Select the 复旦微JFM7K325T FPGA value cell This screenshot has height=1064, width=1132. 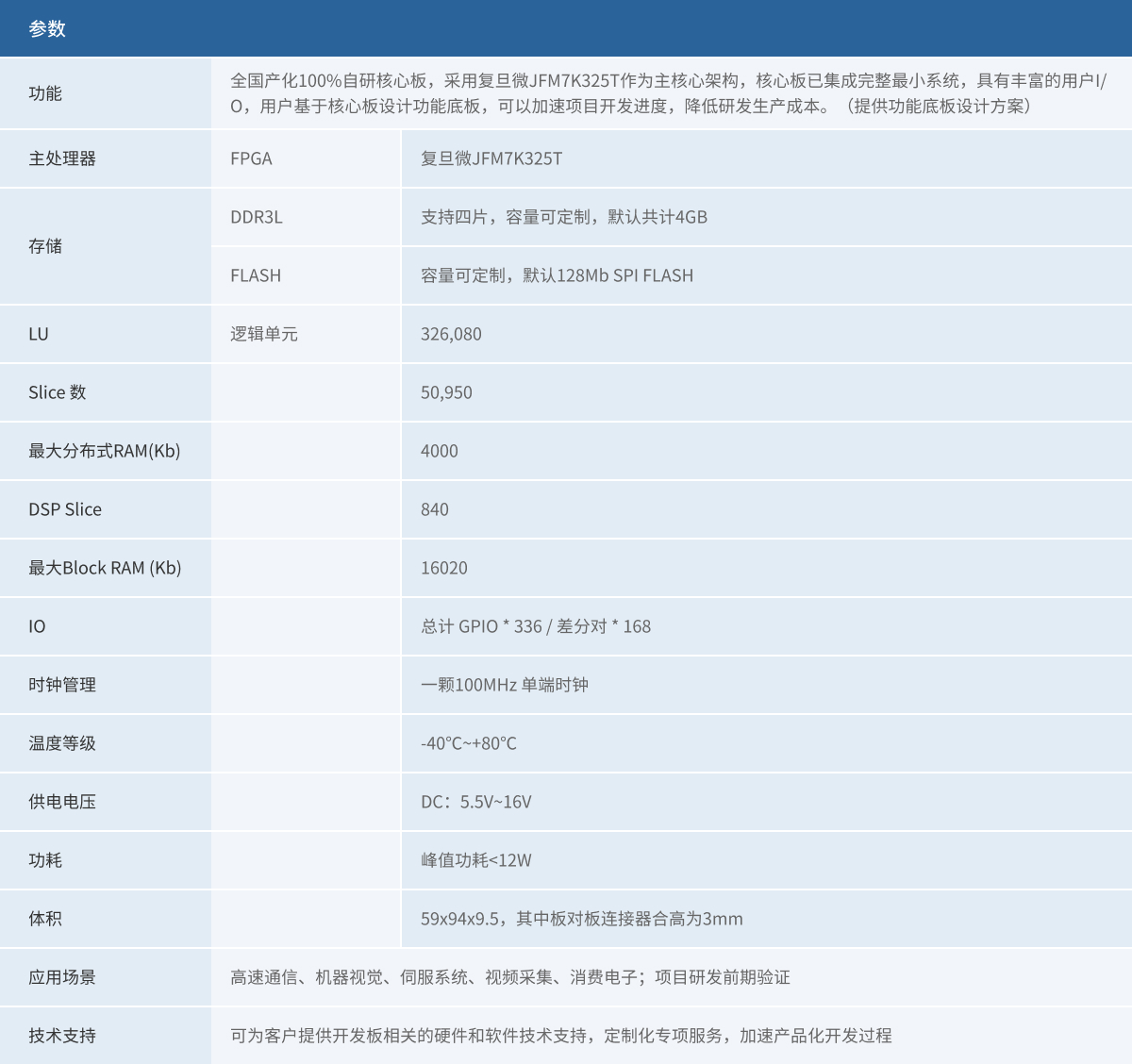pos(491,158)
